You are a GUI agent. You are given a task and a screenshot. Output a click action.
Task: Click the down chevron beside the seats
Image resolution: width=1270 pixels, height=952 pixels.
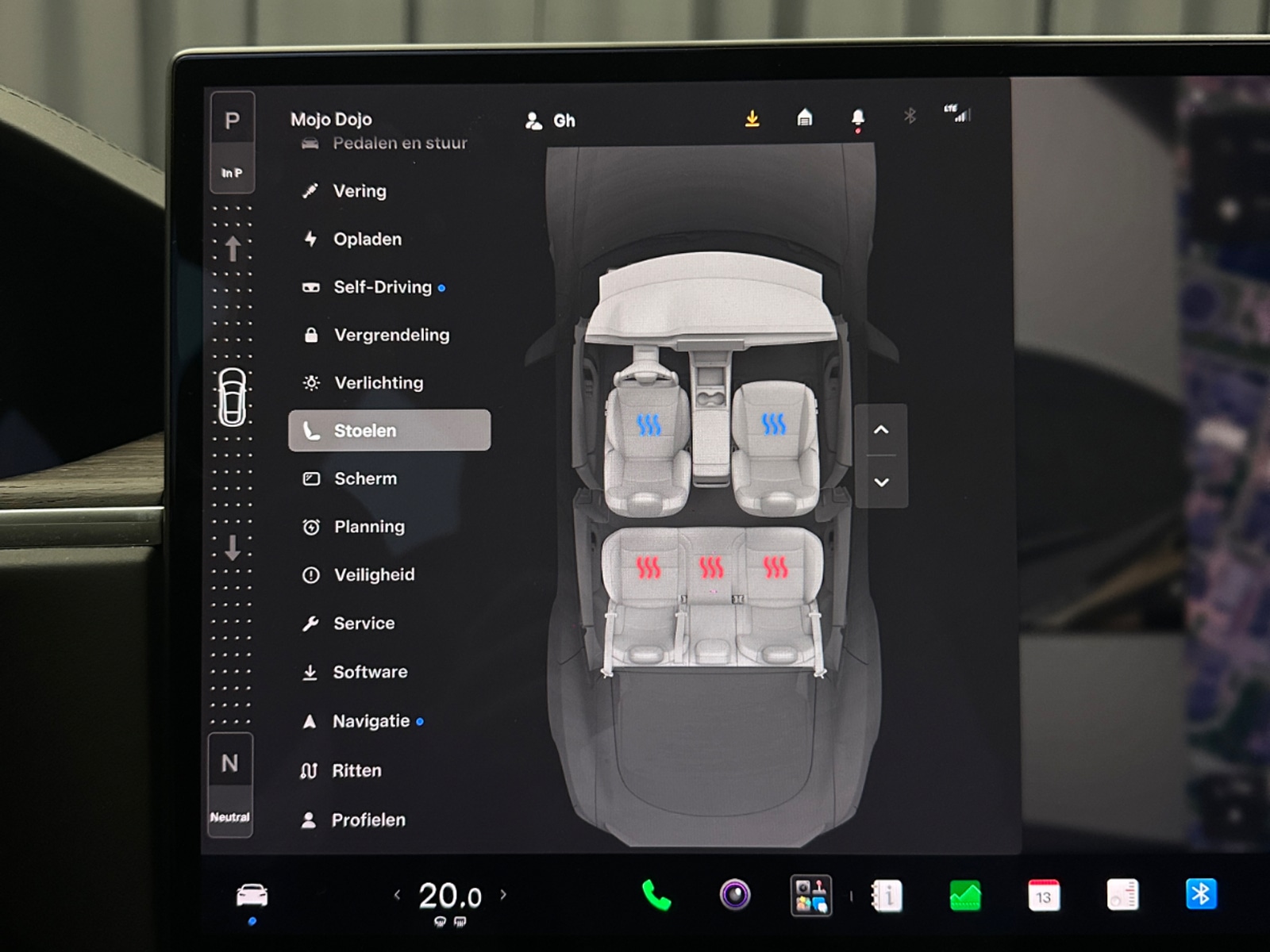881,482
